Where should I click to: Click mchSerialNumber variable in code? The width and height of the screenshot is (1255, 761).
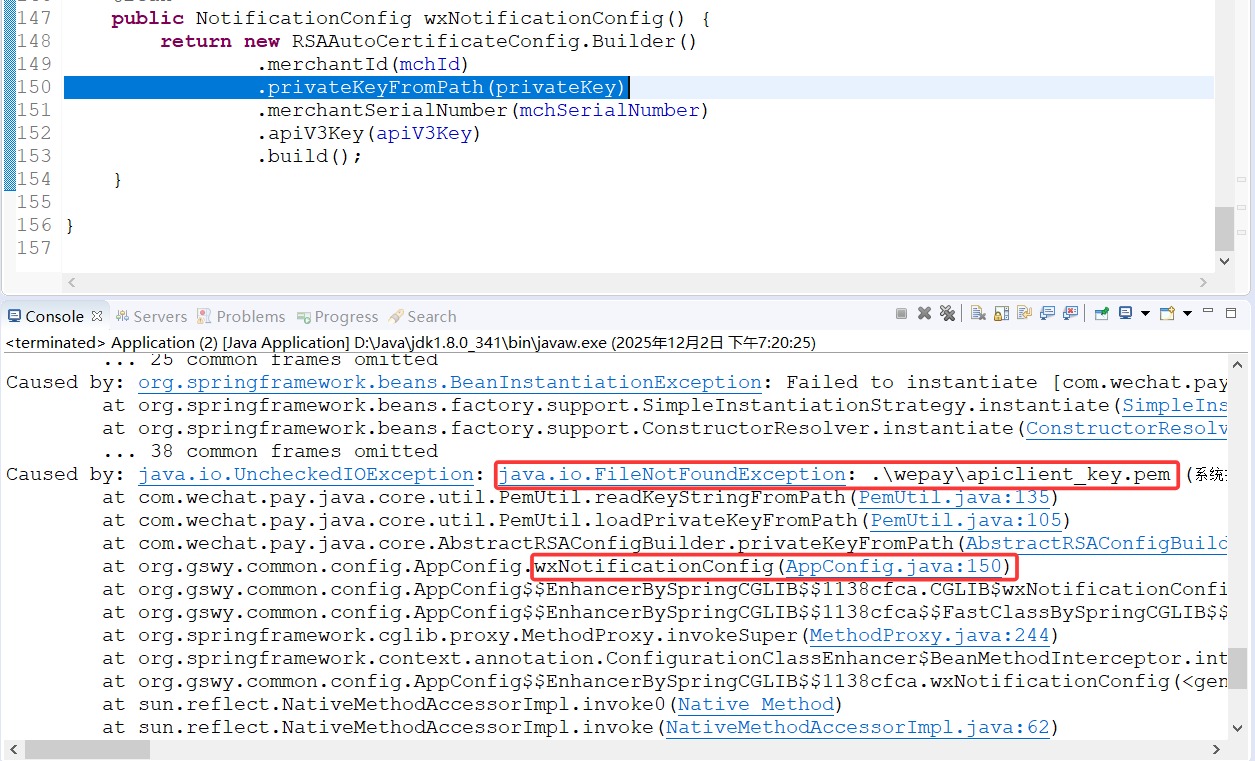pyautogui.click(x=609, y=111)
